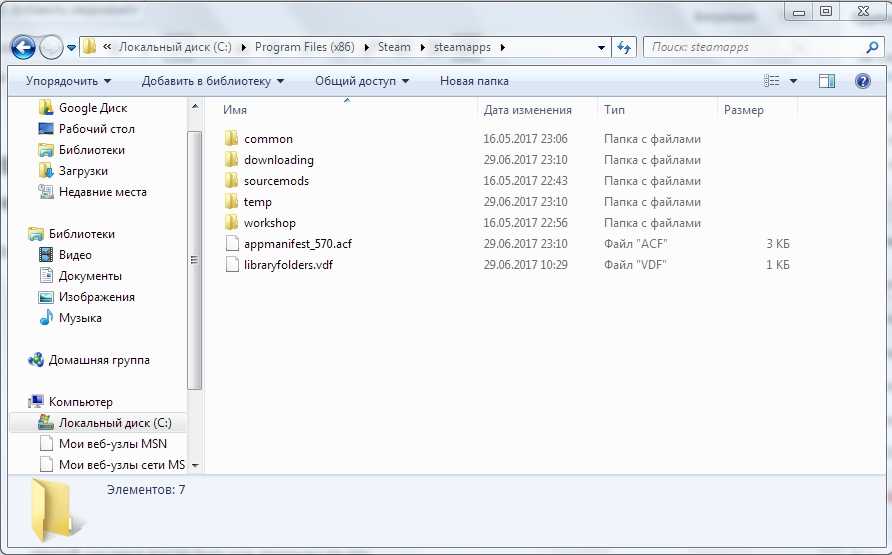
Task: Expand arrow after Steam in breadcrumb
Action: tap(423, 48)
